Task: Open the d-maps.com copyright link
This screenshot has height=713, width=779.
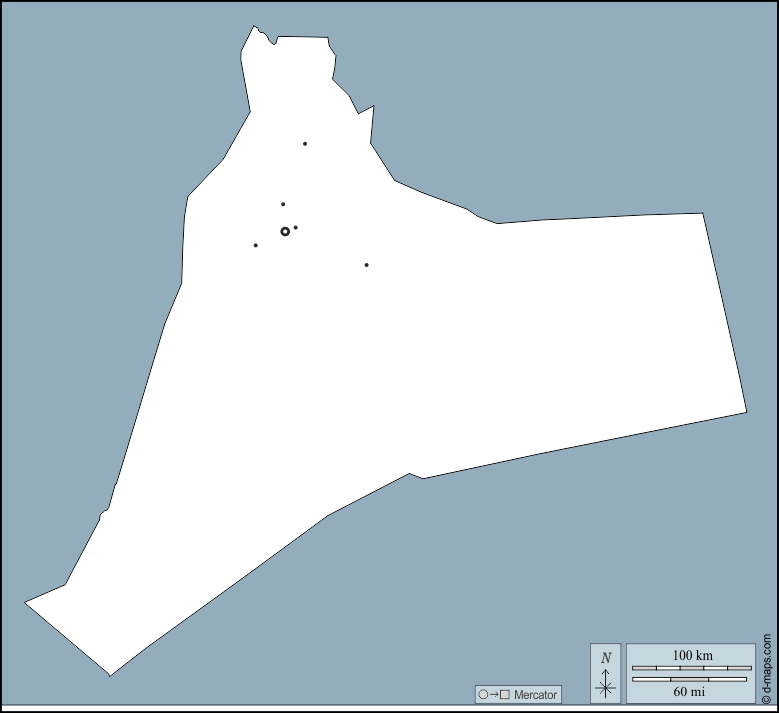Action: (766, 670)
